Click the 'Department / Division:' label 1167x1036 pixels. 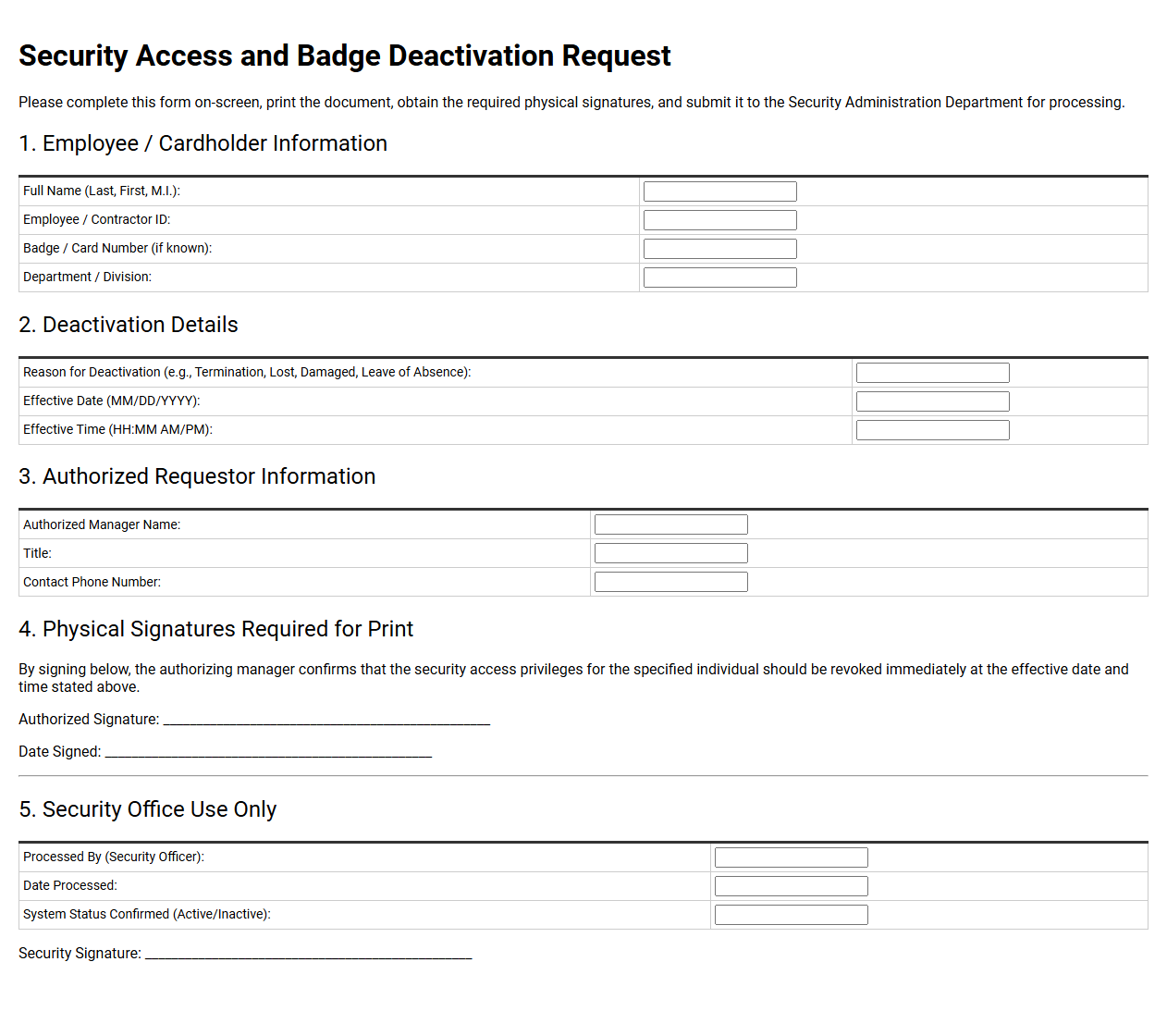tap(87, 277)
